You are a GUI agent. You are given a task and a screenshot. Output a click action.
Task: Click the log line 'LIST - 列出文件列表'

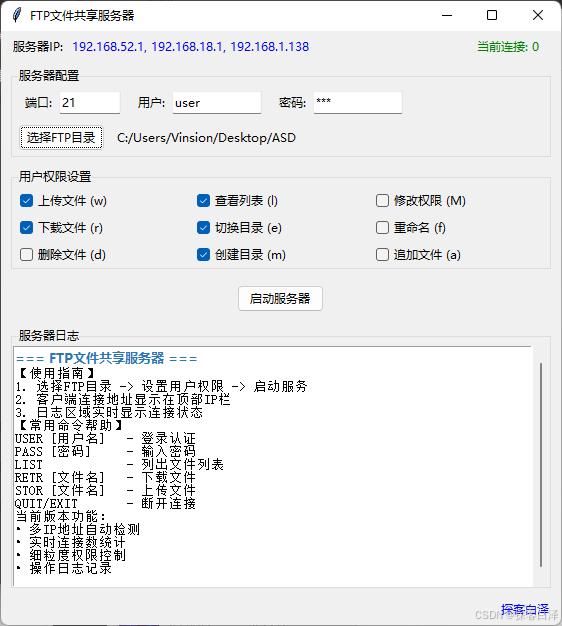119,465
